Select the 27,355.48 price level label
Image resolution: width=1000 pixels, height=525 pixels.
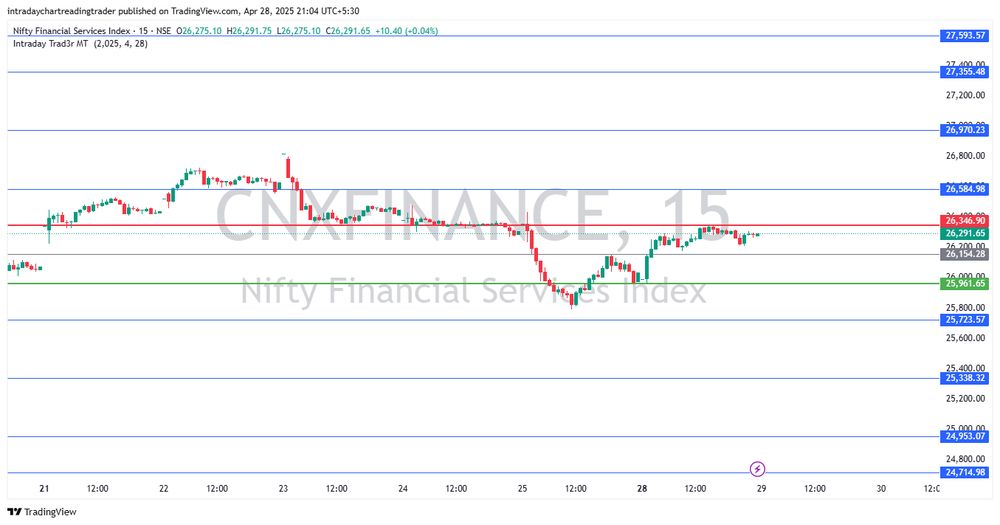965,72
